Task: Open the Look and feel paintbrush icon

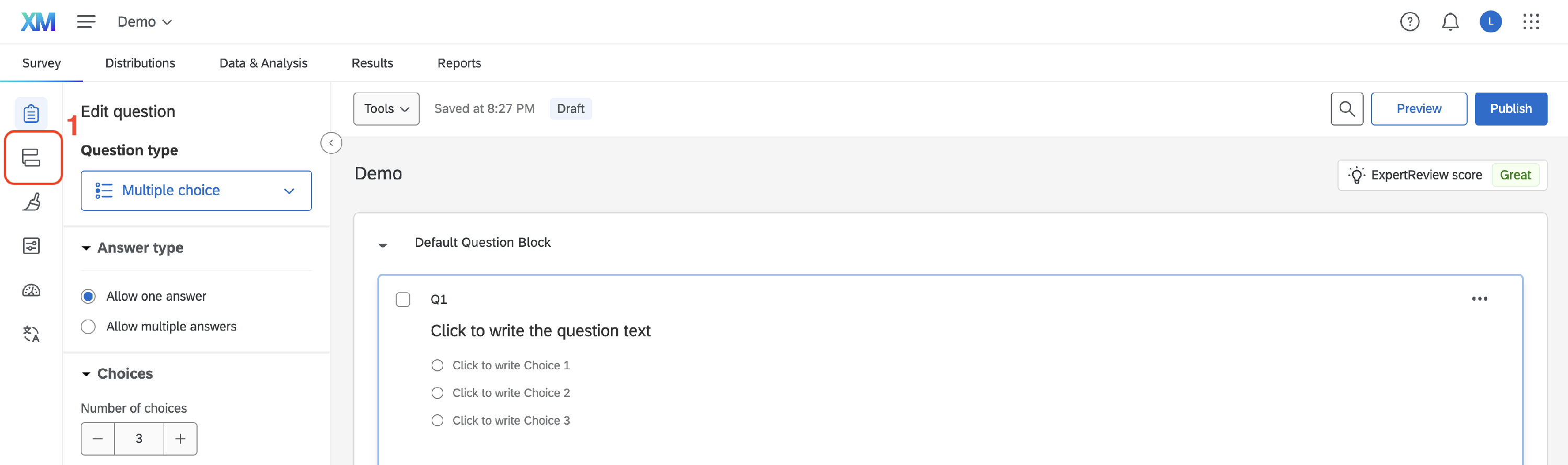Action: click(31, 202)
